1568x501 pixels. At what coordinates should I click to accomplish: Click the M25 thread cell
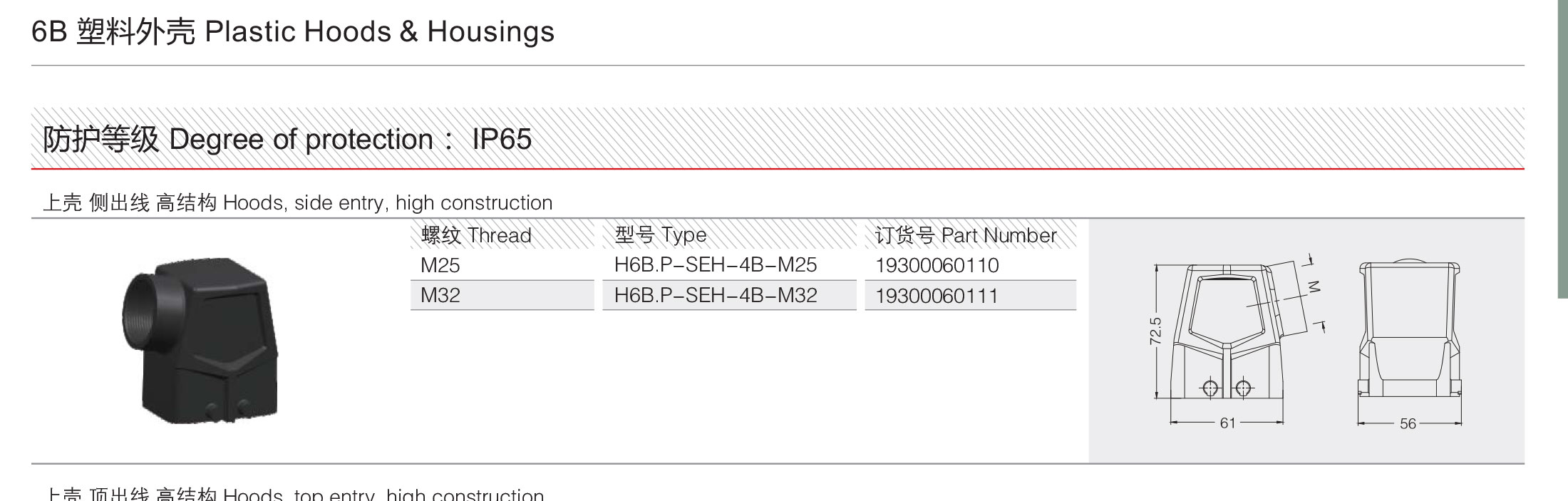point(502,265)
